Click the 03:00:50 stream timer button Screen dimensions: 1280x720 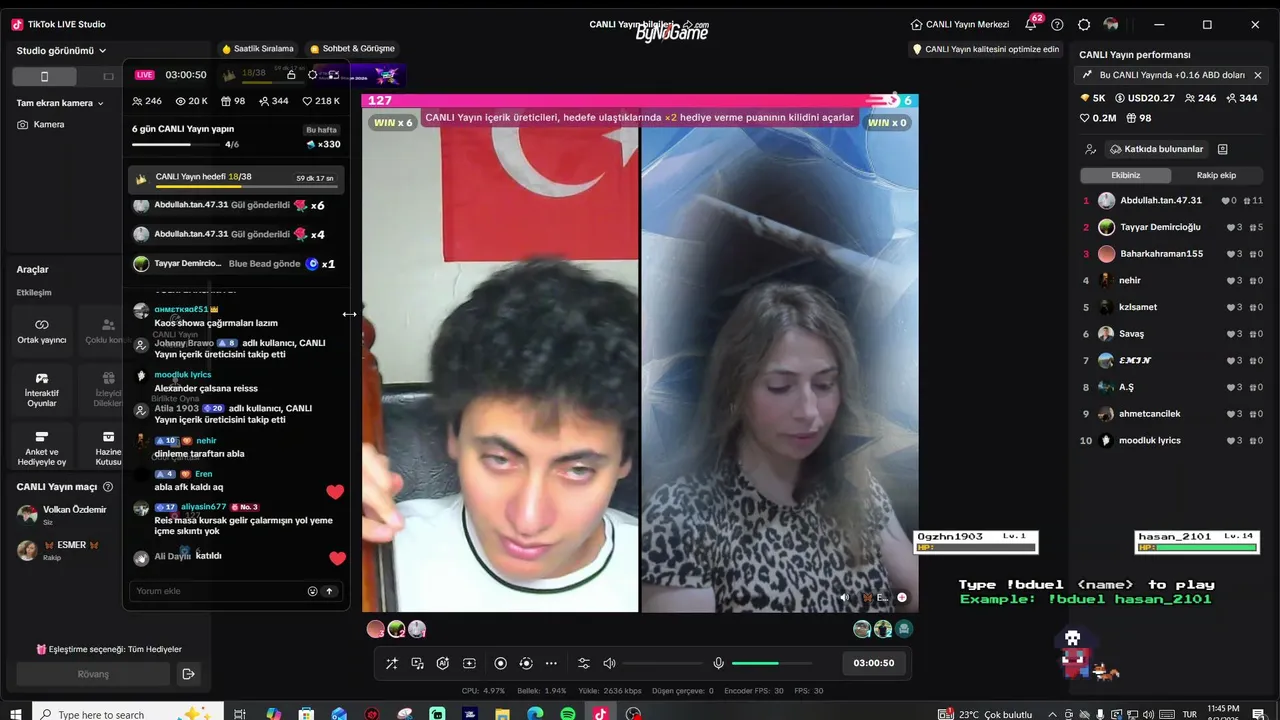[x=873, y=663]
